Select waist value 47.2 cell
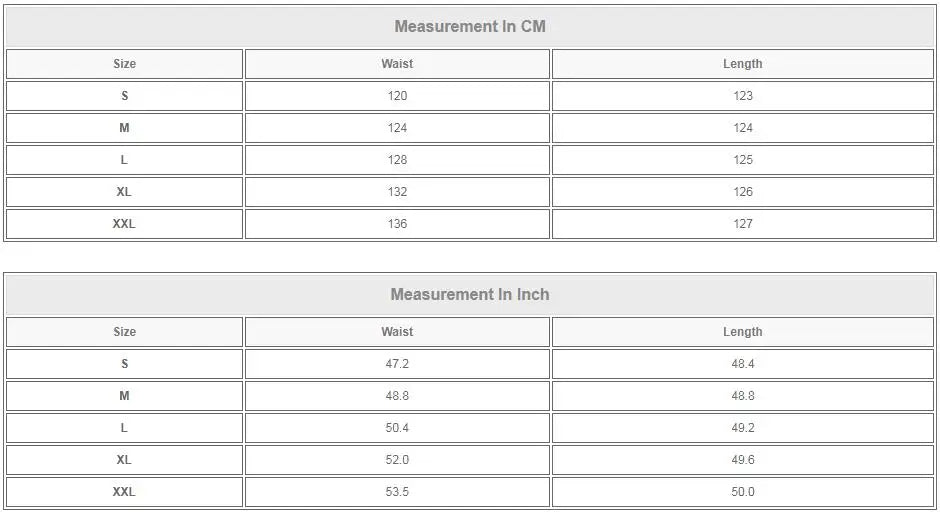This screenshot has height=512, width=940. coord(397,364)
